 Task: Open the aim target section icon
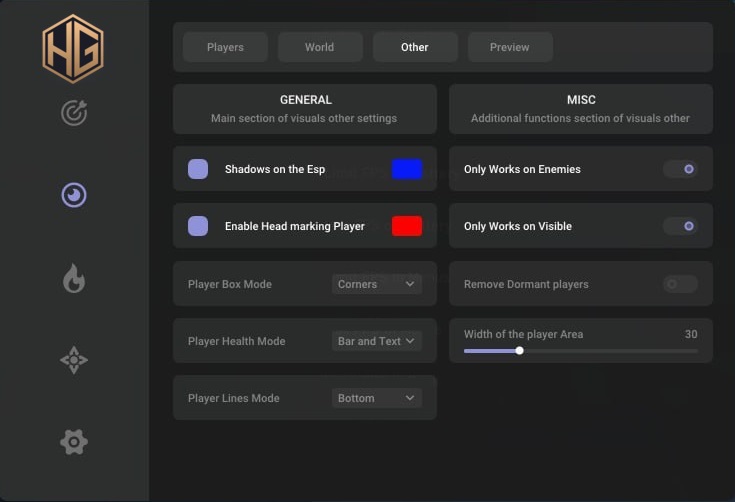pyautogui.click(x=74, y=113)
